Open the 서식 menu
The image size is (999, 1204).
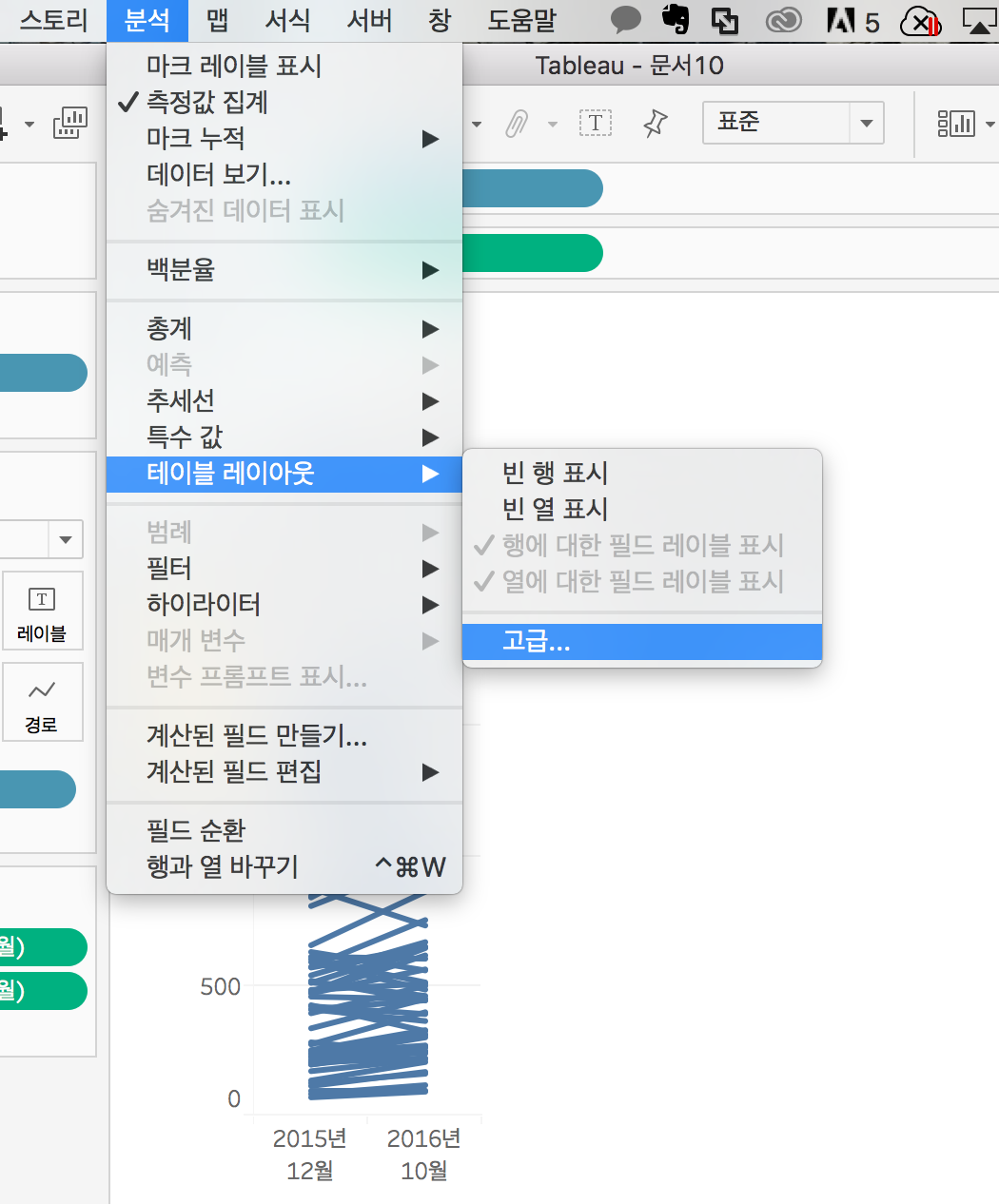[288, 20]
